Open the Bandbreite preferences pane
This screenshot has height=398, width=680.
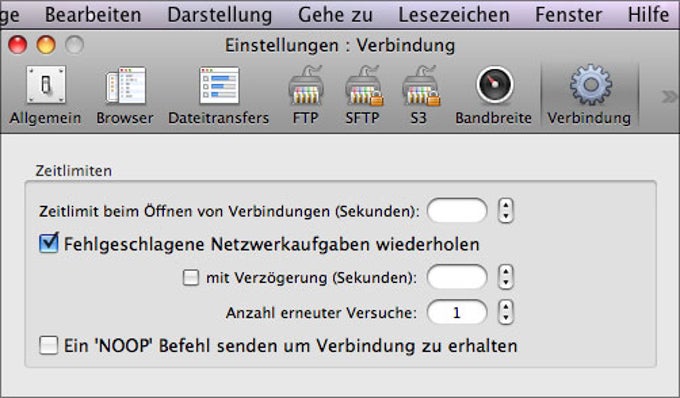[494, 96]
